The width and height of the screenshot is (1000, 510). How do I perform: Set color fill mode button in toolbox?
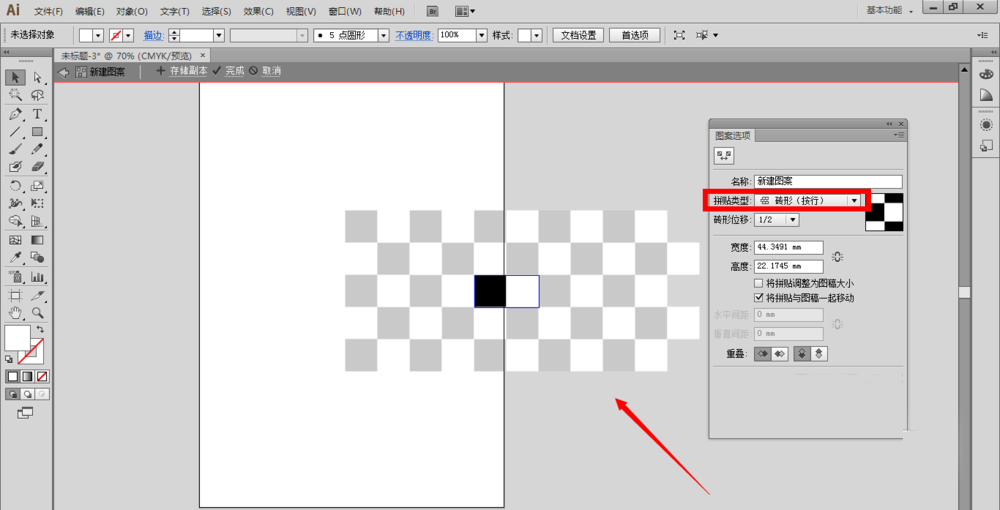pyautogui.click(x=13, y=377)
